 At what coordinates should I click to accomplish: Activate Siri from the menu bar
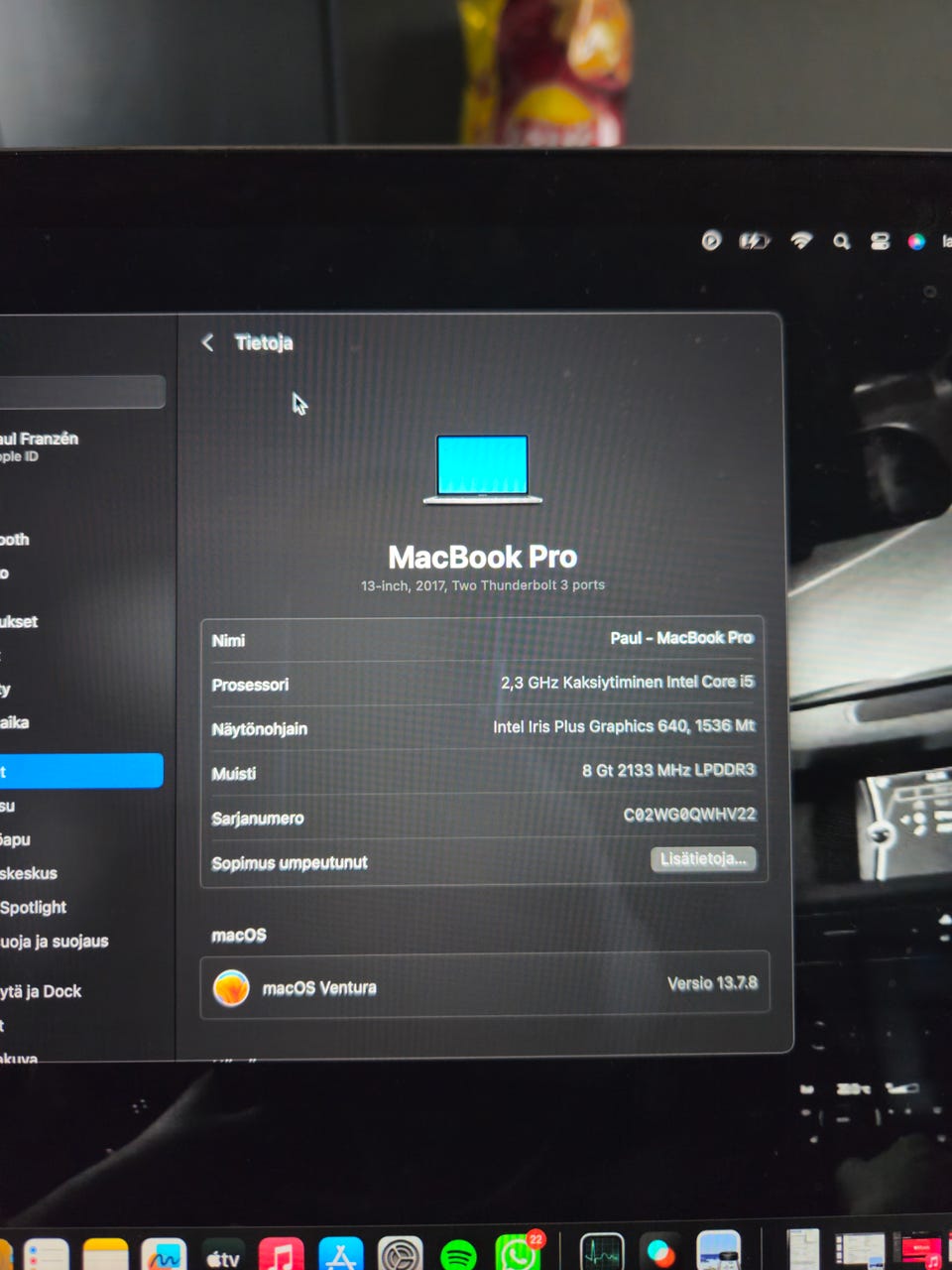coord(916,241)
